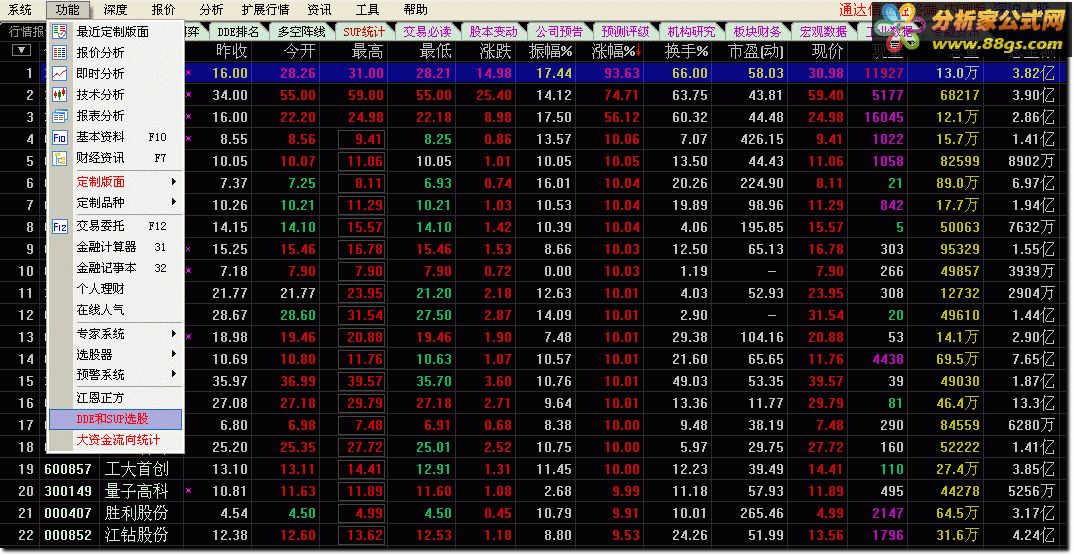Open the 分析 menu

tap(211, 10)
